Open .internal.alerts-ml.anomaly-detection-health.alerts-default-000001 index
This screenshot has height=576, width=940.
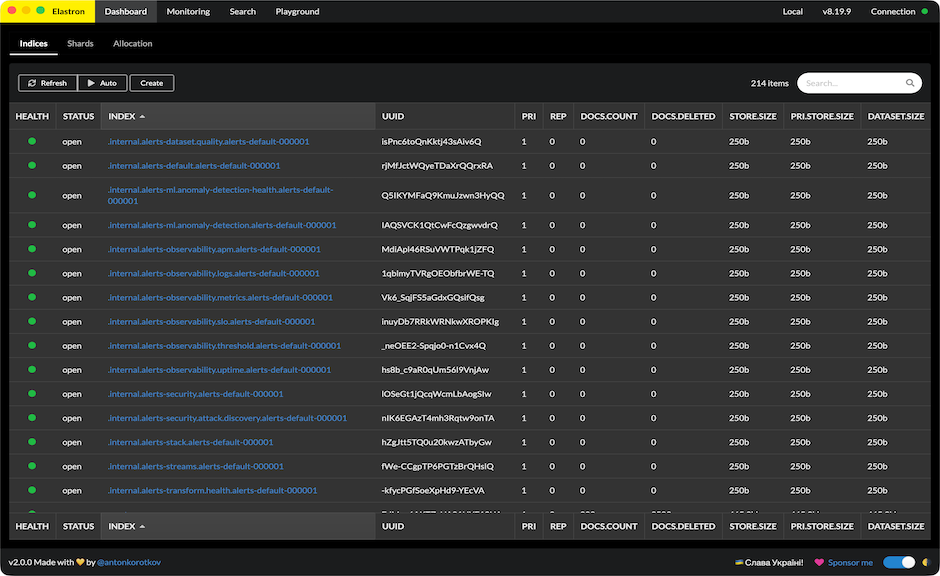click(220, 195)
